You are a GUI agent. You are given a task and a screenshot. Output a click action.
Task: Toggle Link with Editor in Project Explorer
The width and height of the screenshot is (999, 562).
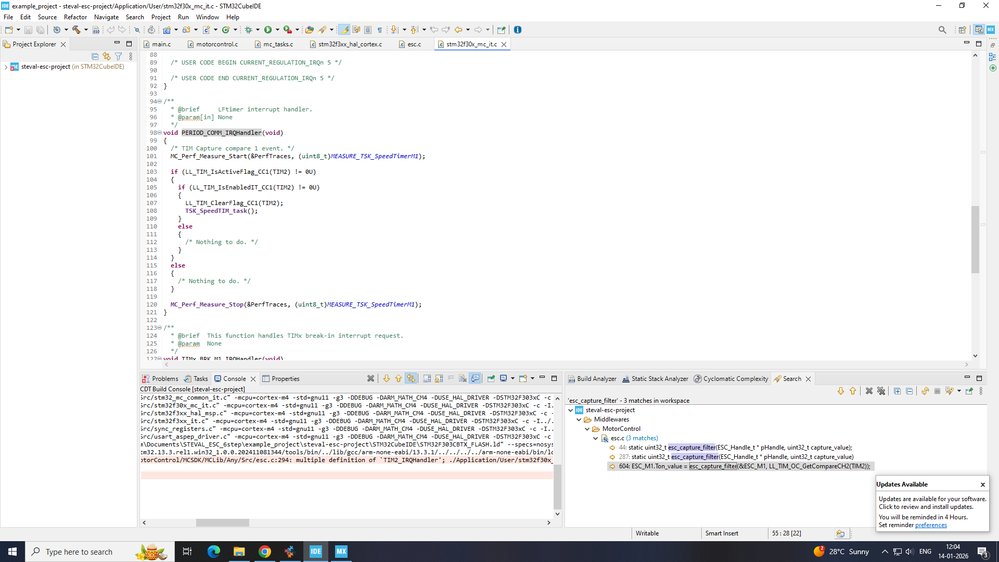click(106, 56)
